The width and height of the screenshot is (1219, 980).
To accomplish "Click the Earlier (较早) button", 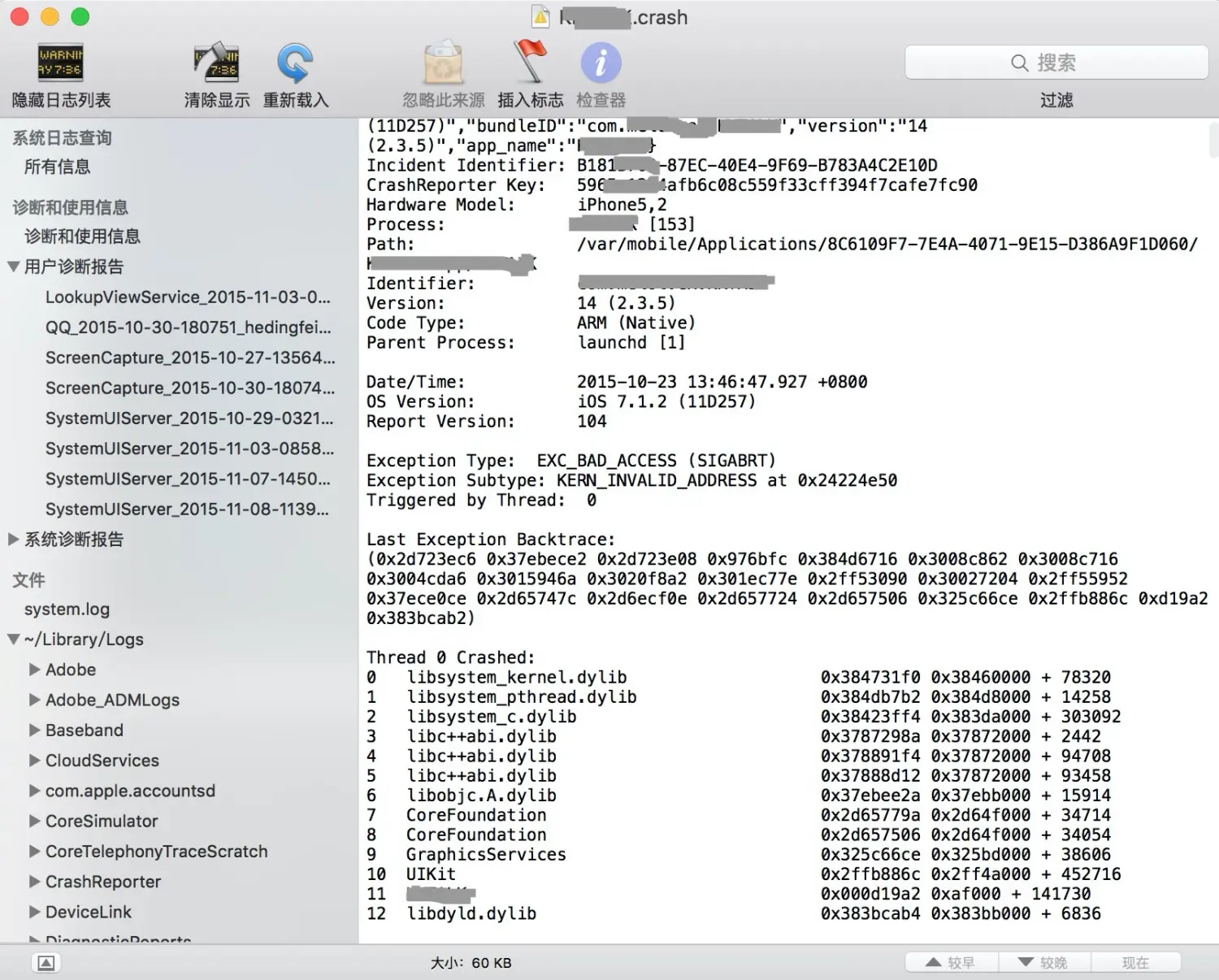I will [x=951, y=963].
